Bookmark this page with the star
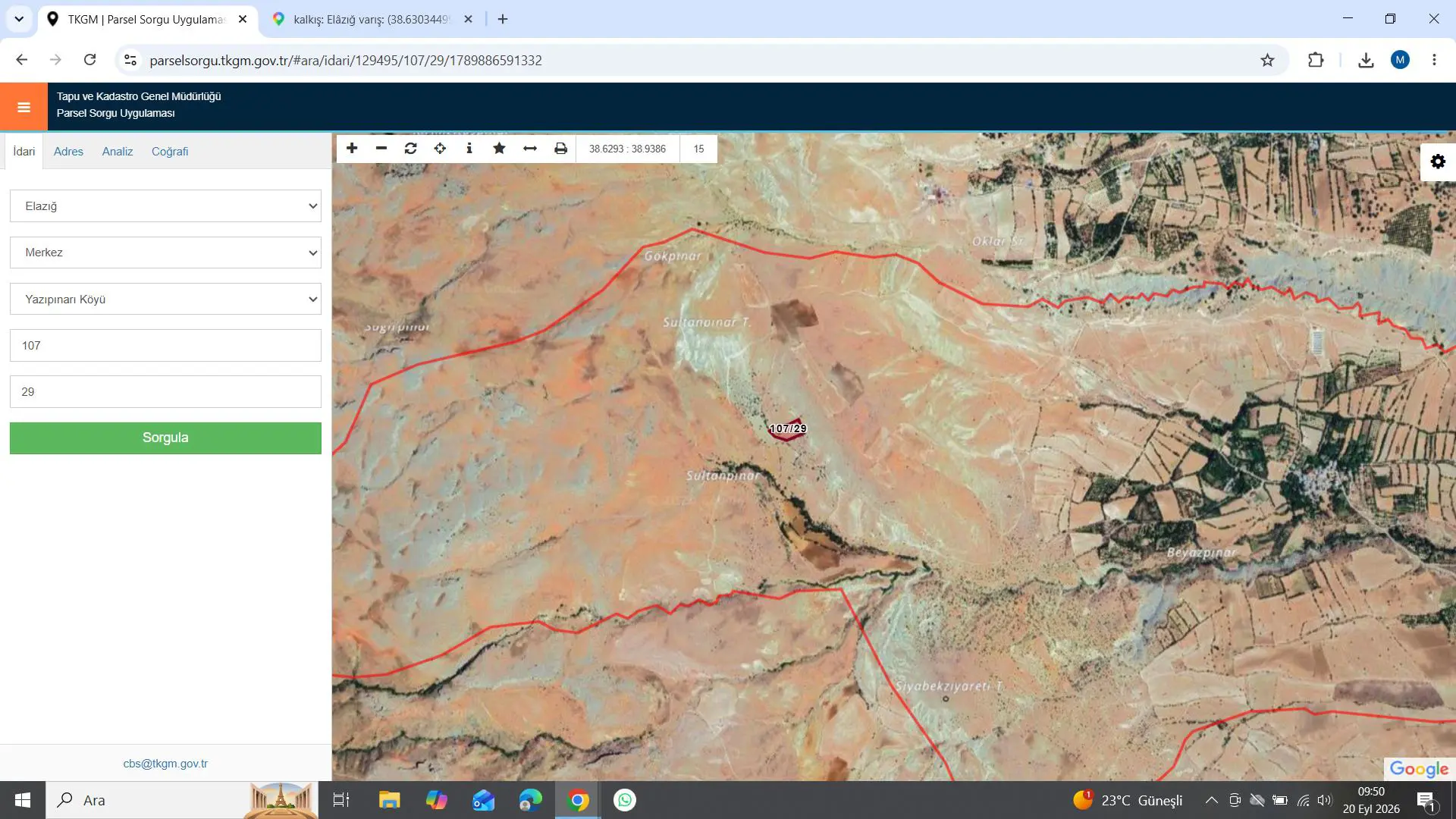This screenshot has height=819, width=1456. [x=1267, y=60]
